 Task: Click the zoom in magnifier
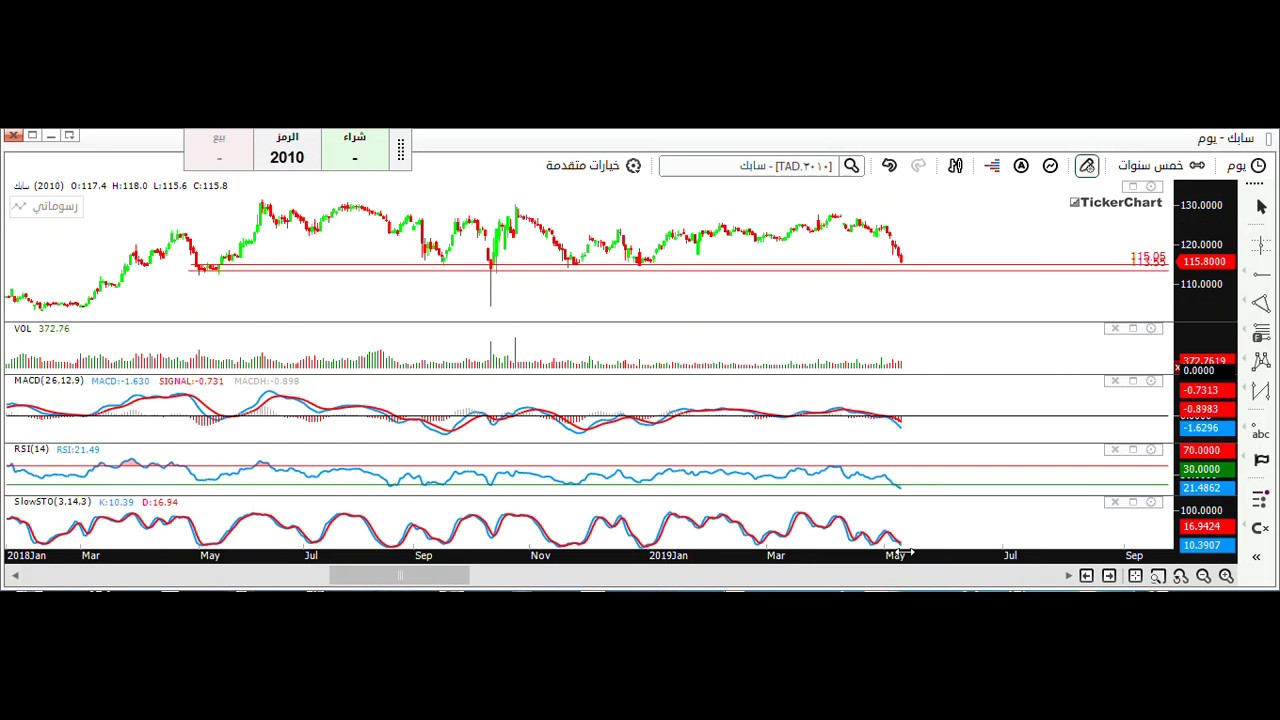1226,576
